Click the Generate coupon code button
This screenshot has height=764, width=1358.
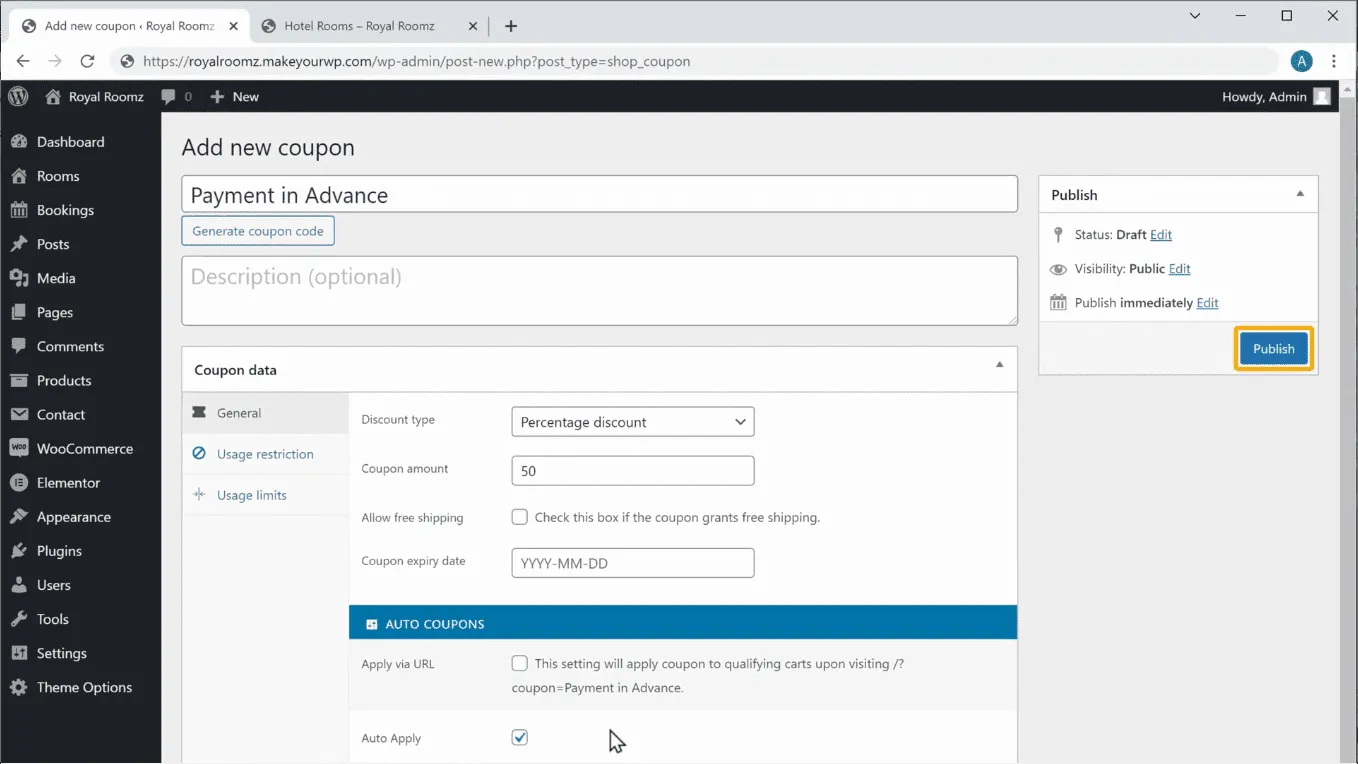258,231
